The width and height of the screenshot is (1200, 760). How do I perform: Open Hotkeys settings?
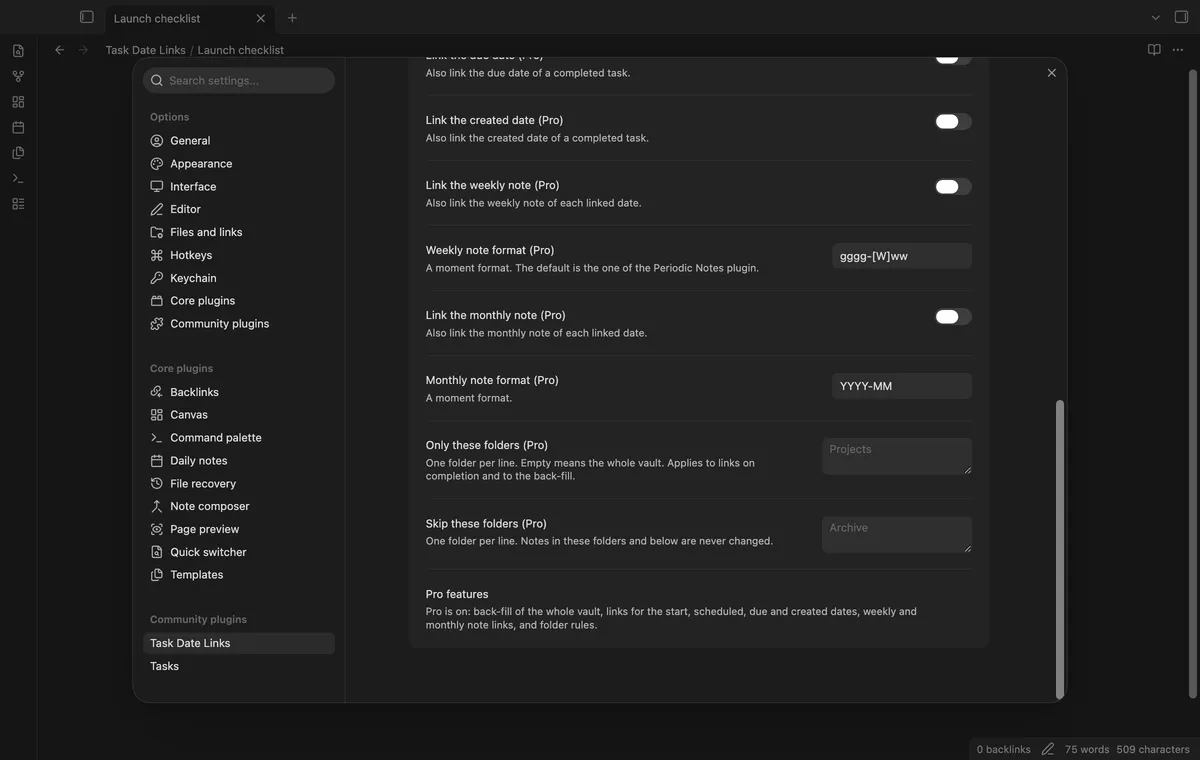click(239, 255)
